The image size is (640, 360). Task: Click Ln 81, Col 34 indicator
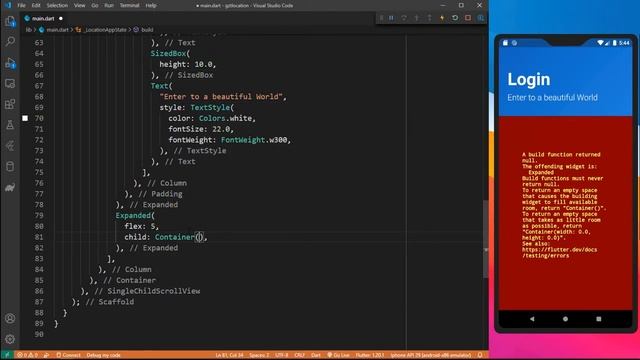pyautogui.click(x=229, y=355)
